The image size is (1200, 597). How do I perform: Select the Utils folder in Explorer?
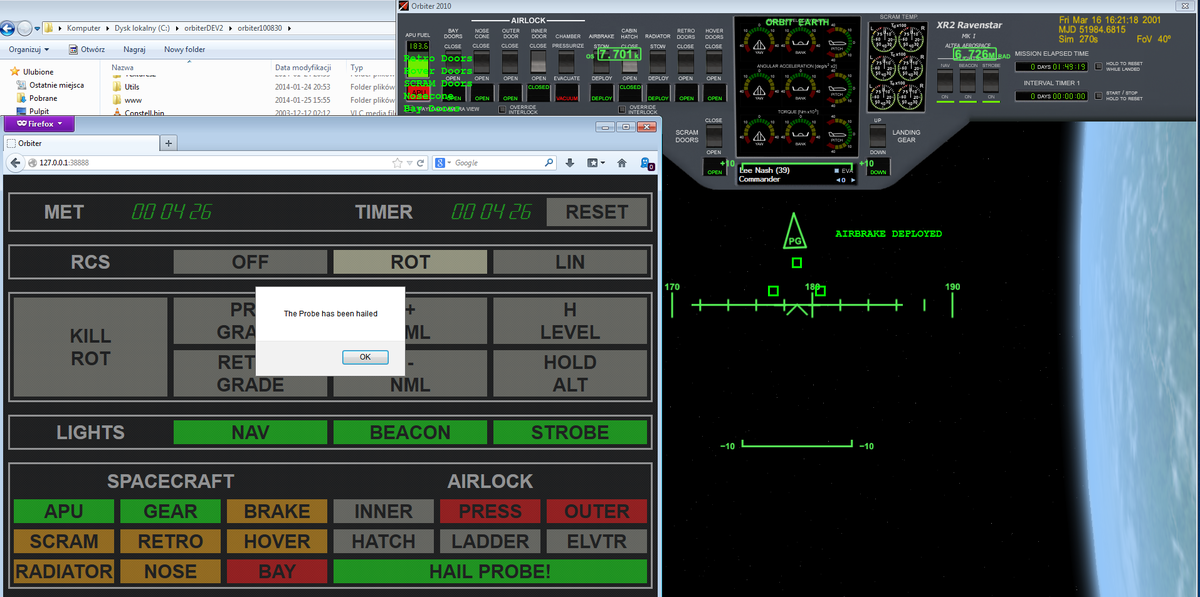[x=132, y=87]
